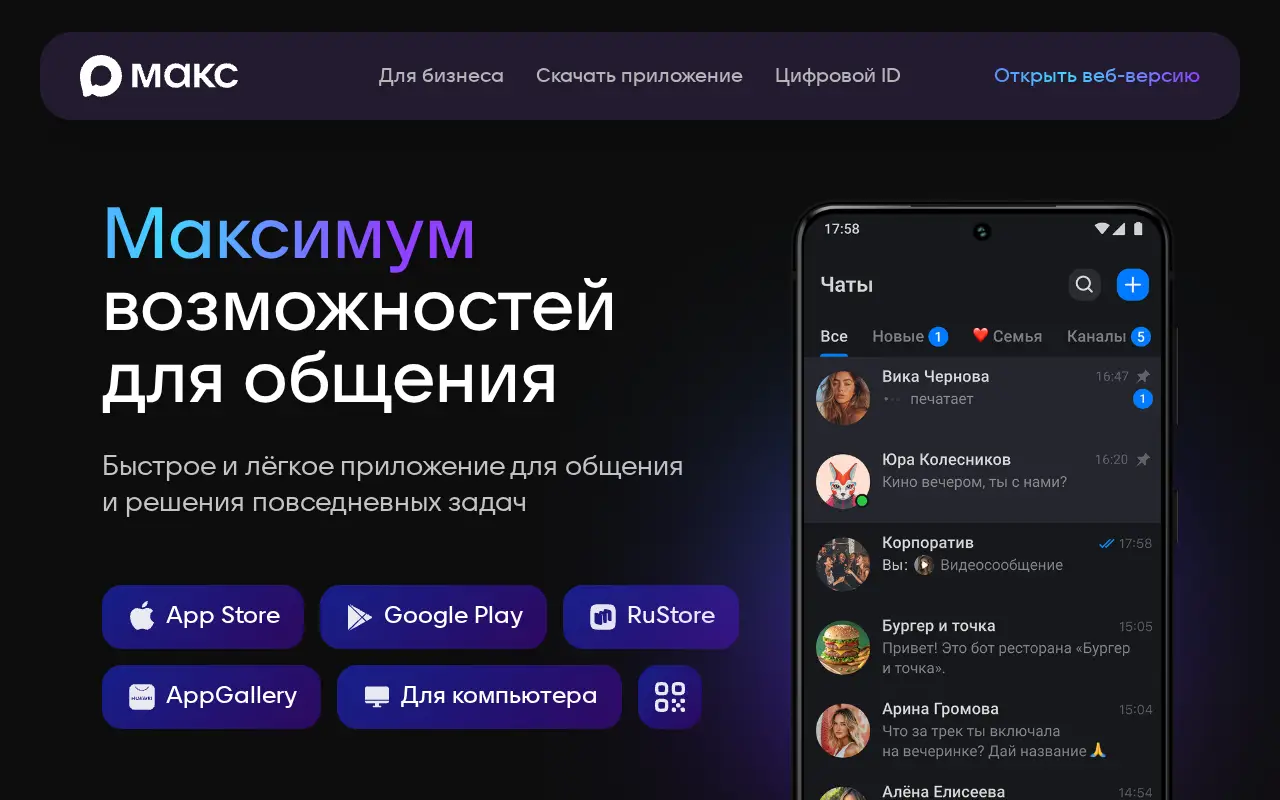The height and width of the screenshot is (800, 1280).
Task: Select the Все tab in chats
Action: (x=834, y=337)
